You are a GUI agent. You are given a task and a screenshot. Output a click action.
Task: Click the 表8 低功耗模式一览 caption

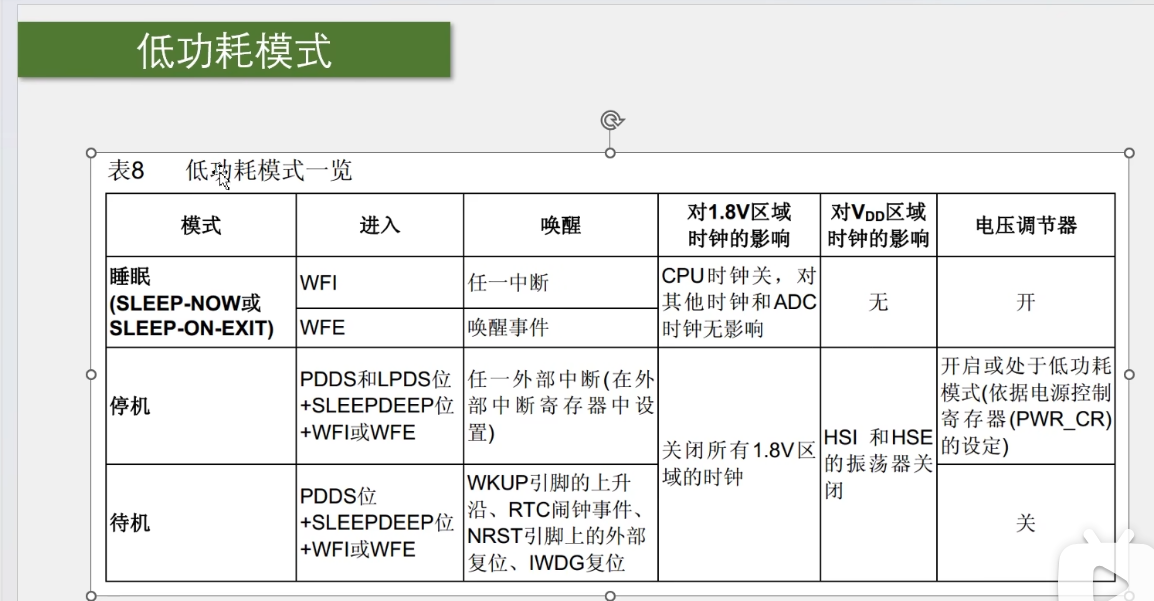click(230, 171)
